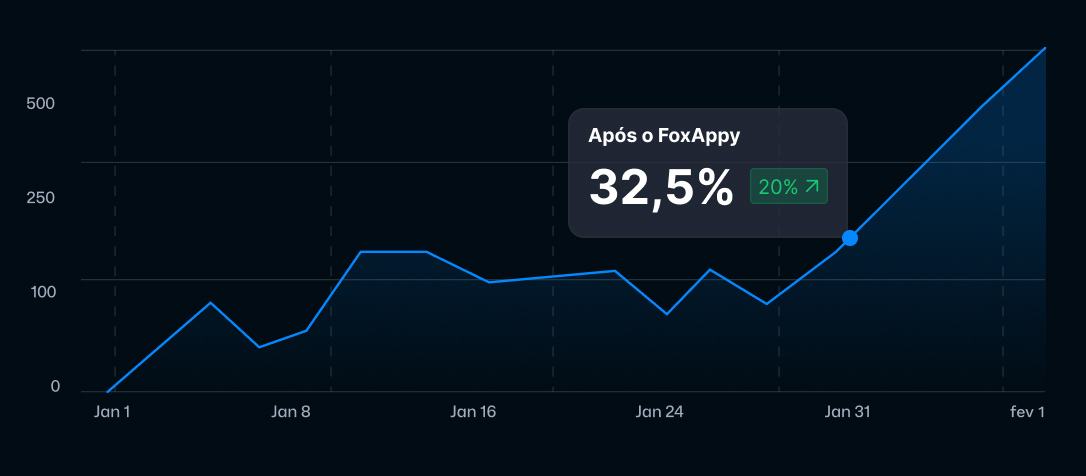This screenshot has height=476, width=1086.
Task: Click the lowest dip just before Jan 24
Action: click(667, 314)
